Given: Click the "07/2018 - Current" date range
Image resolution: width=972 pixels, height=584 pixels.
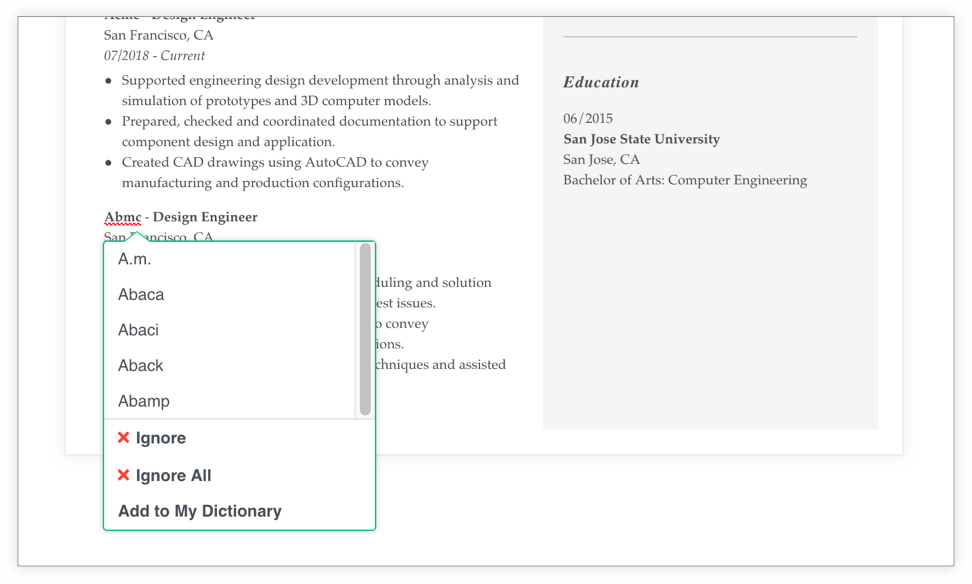Looking at the screenshot, I should [154, 56].
